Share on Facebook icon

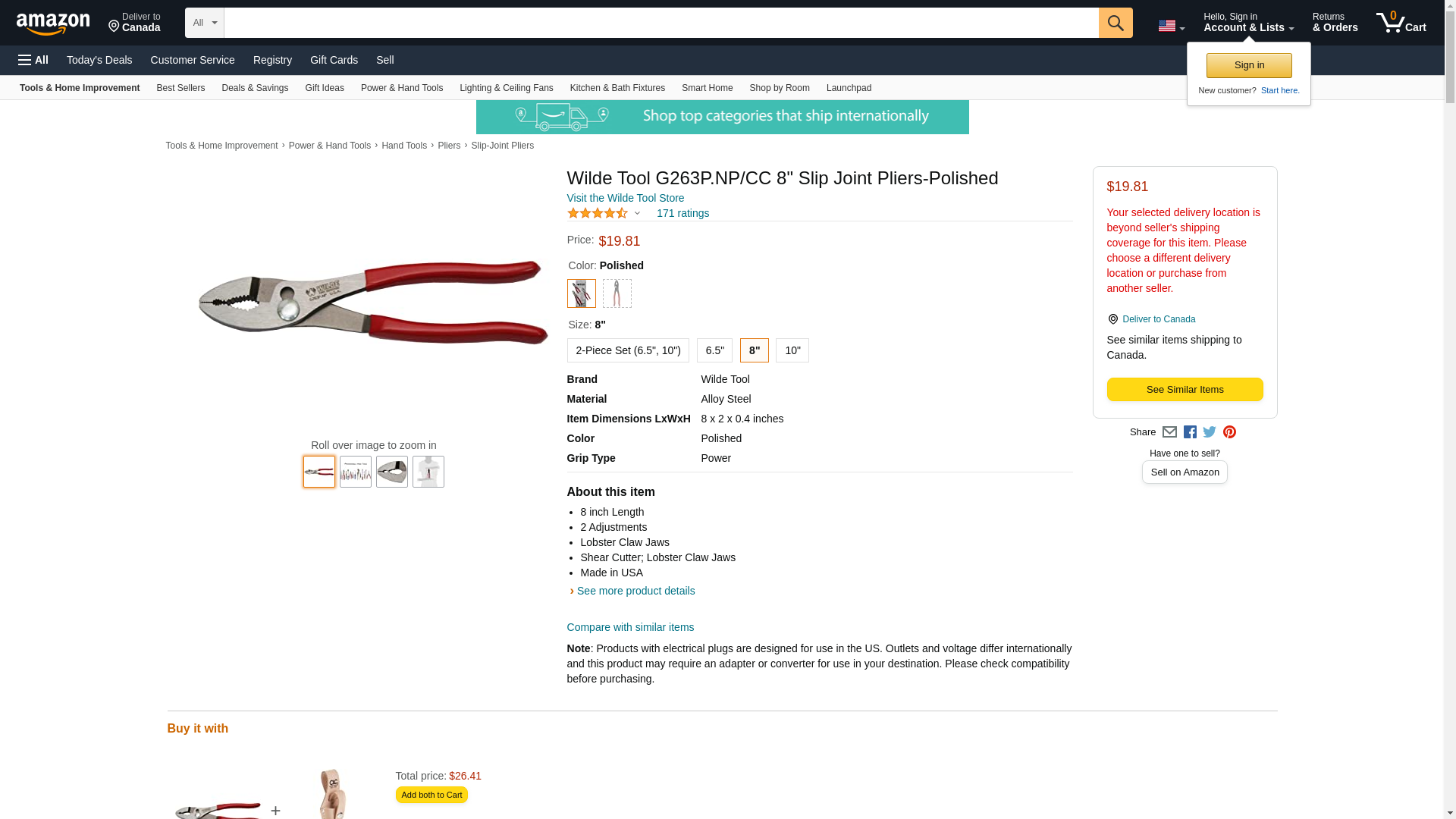coord(1190,432)
